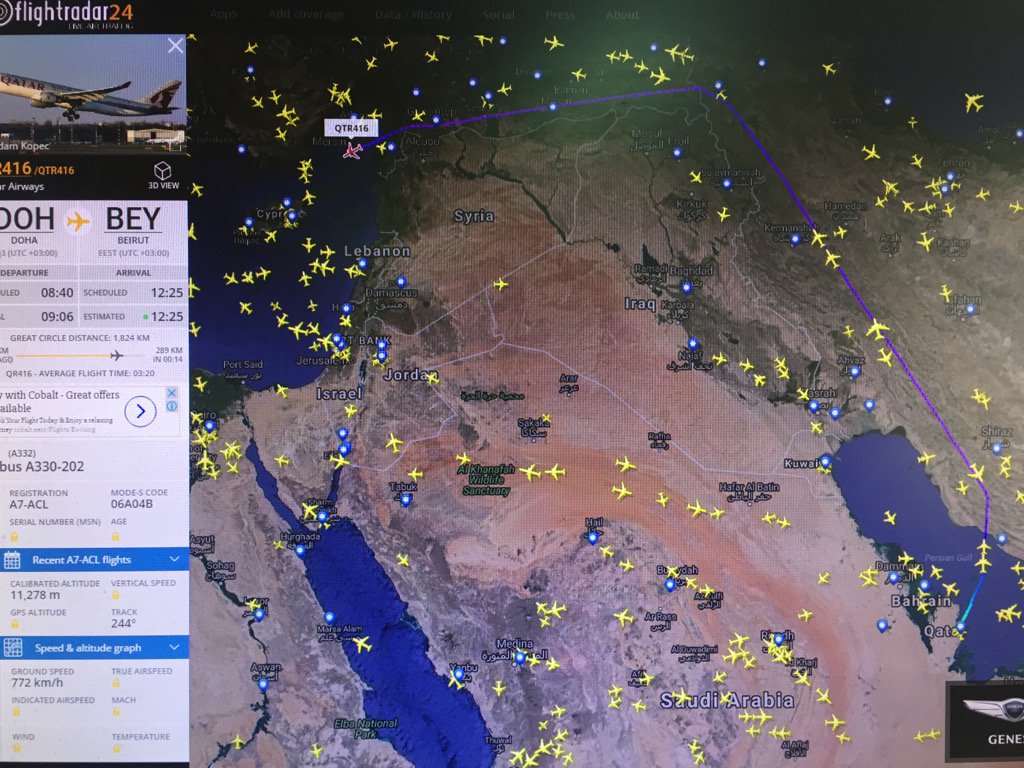Viewport: 1024px width, 768px height.
Task: Click the lock icon under True Airspeed
Action: [116, 684]
